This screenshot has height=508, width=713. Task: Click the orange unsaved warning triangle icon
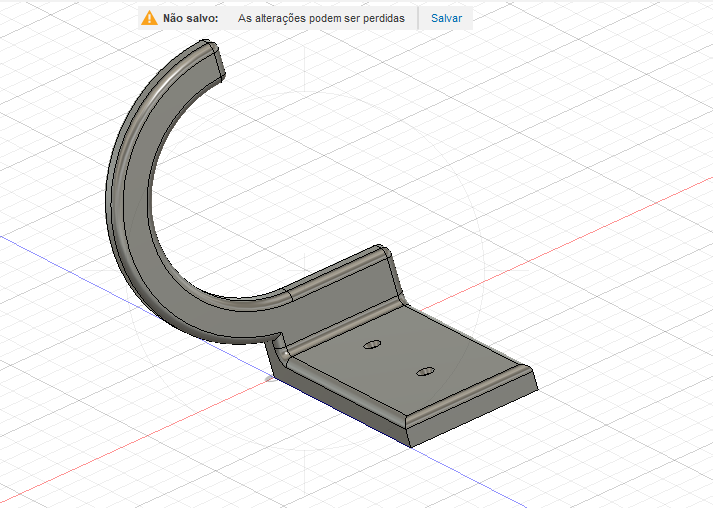pyautogui.click(x=149, y=18)
